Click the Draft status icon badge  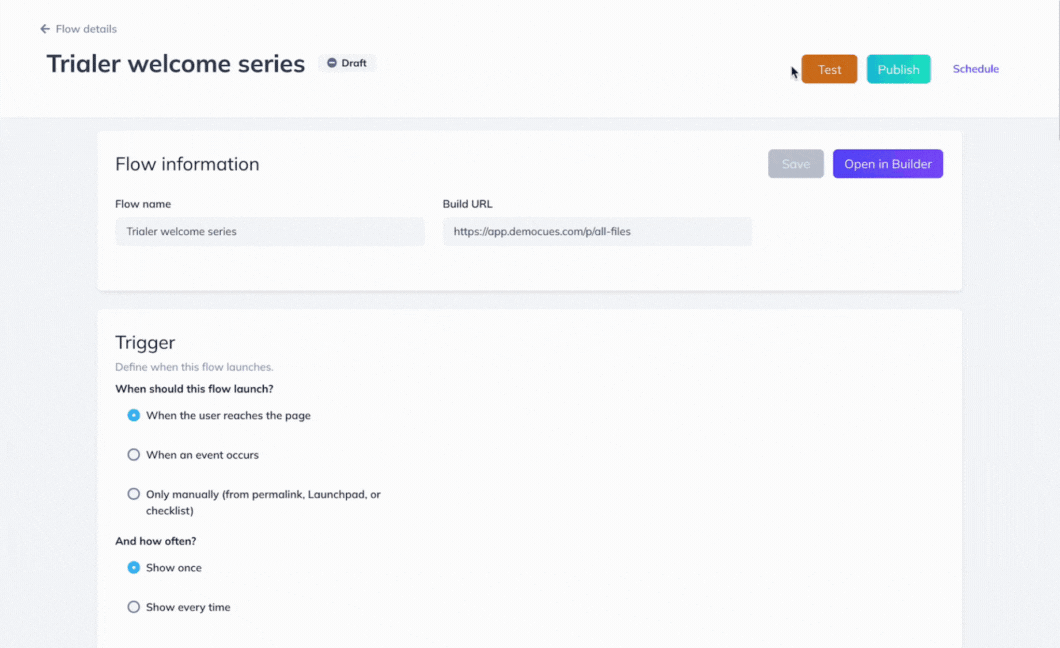click(332, 63)
